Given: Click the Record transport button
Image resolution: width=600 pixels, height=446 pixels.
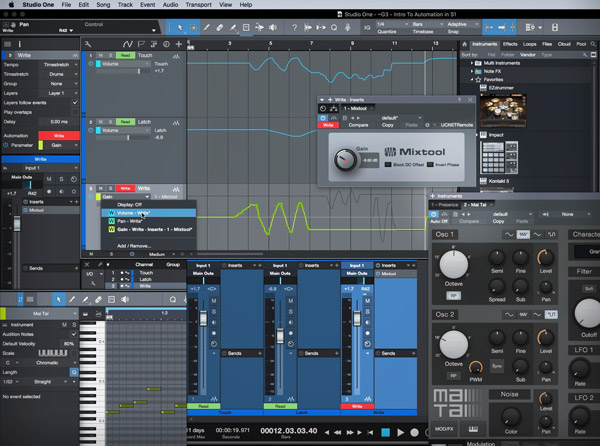Looking at the screenshot, I should point(414,432).
